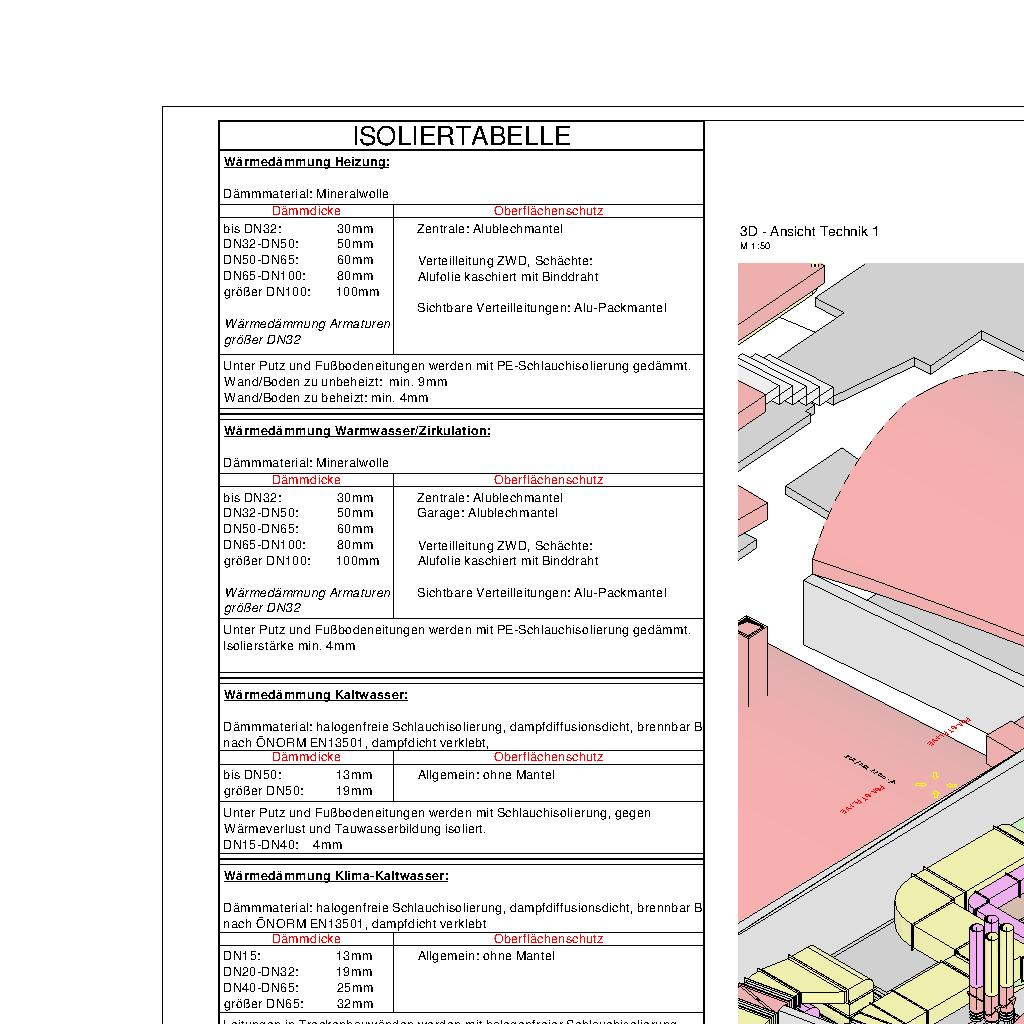Click the 'Wärmedämmung Kaltwasser:' heading
This screenshot has height=1024, width=1024.
pyautogui.click(x=315, y=695)
